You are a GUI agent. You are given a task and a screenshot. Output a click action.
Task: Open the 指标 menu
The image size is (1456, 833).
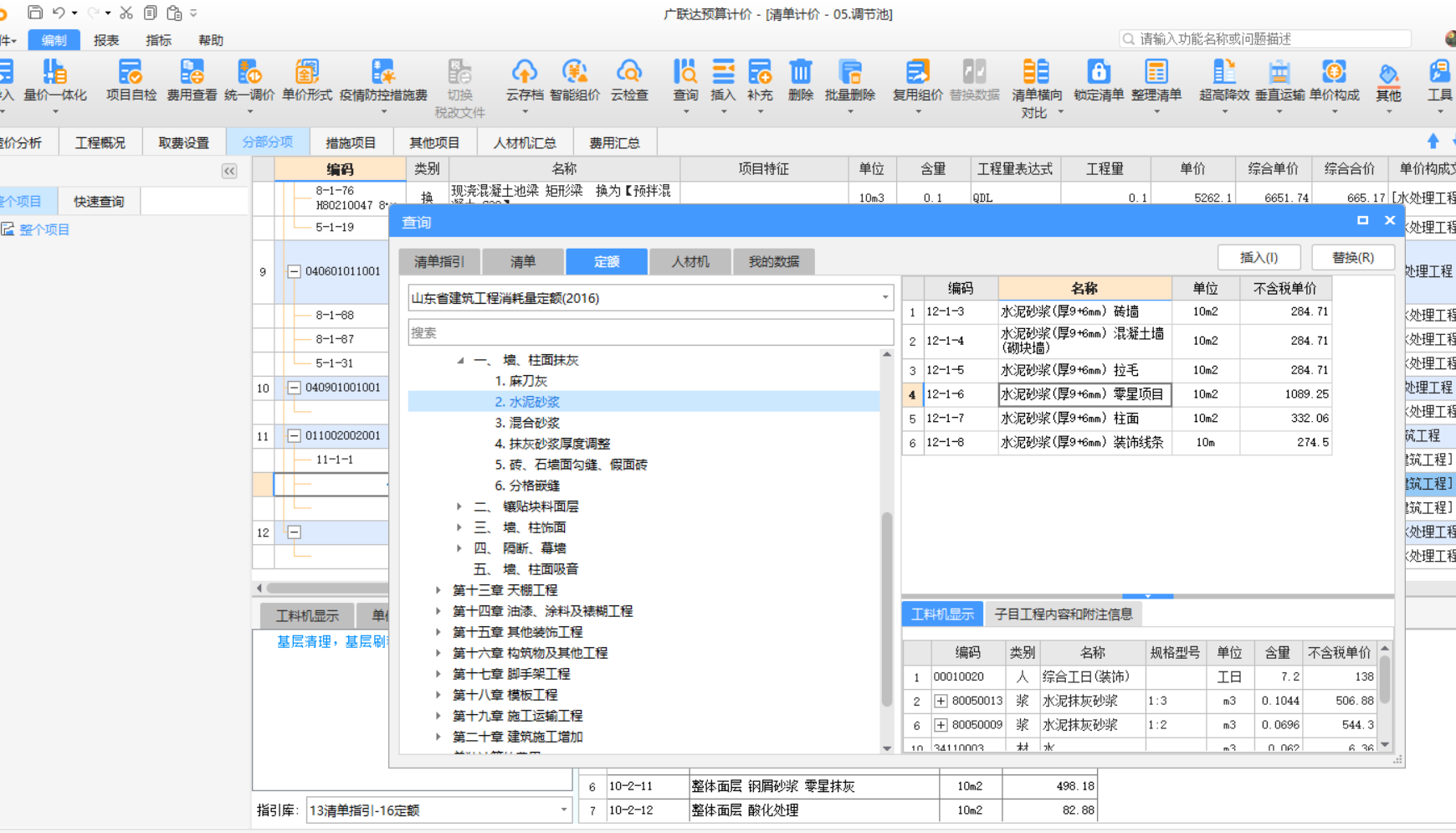(x=158, y=40)
